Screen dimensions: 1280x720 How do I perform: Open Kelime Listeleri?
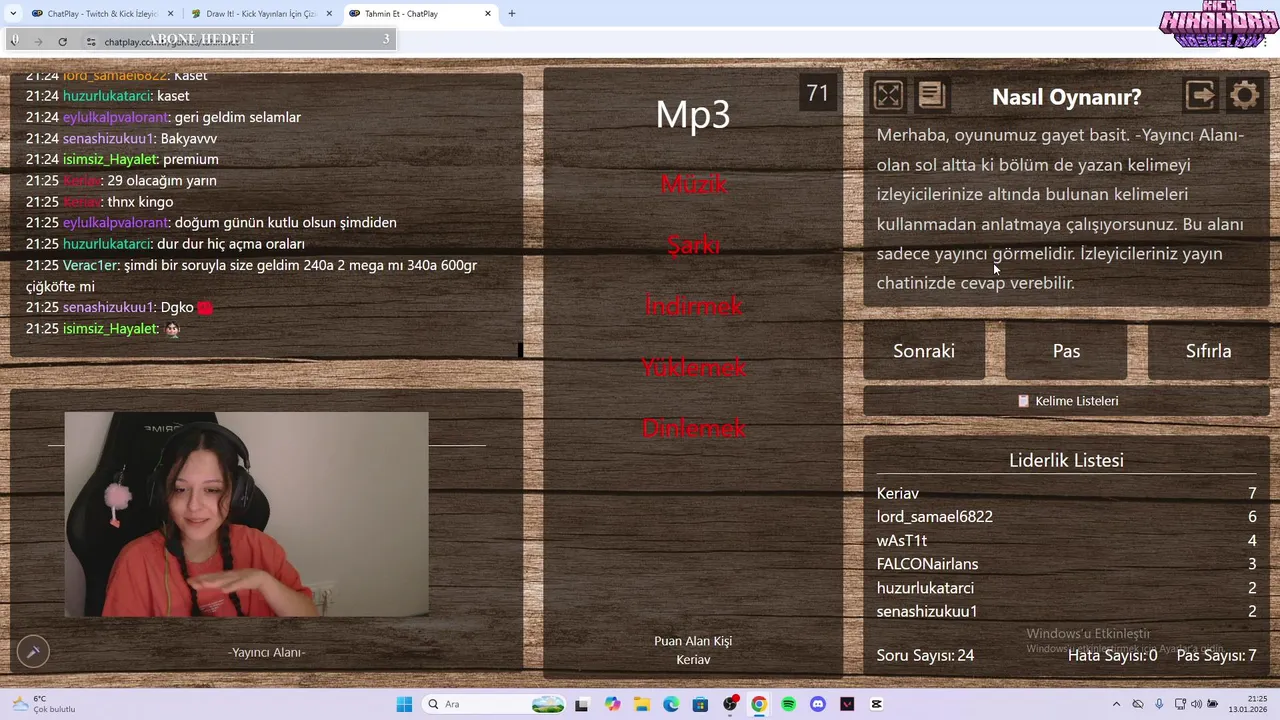1067,401
